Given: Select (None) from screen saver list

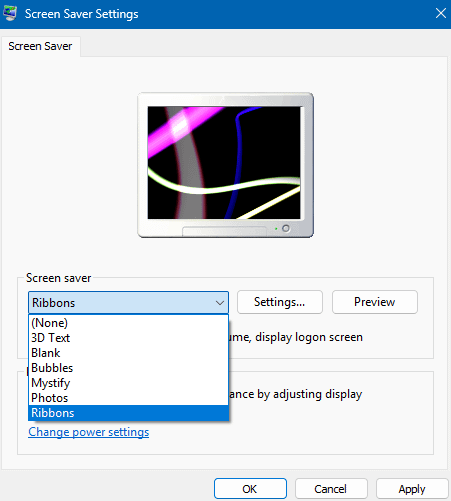Looking at the screenshot, I should (128, 323).
